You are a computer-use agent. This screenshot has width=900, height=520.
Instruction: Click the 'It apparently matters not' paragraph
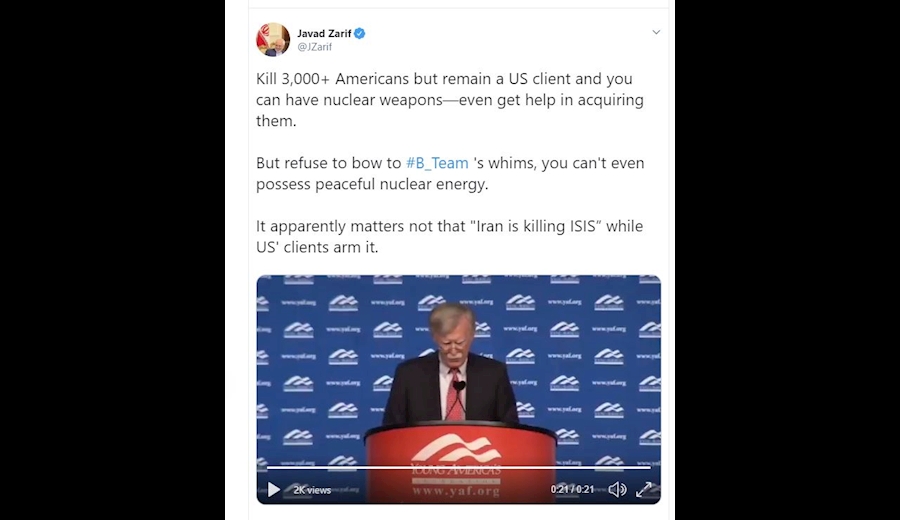[449, 236]
